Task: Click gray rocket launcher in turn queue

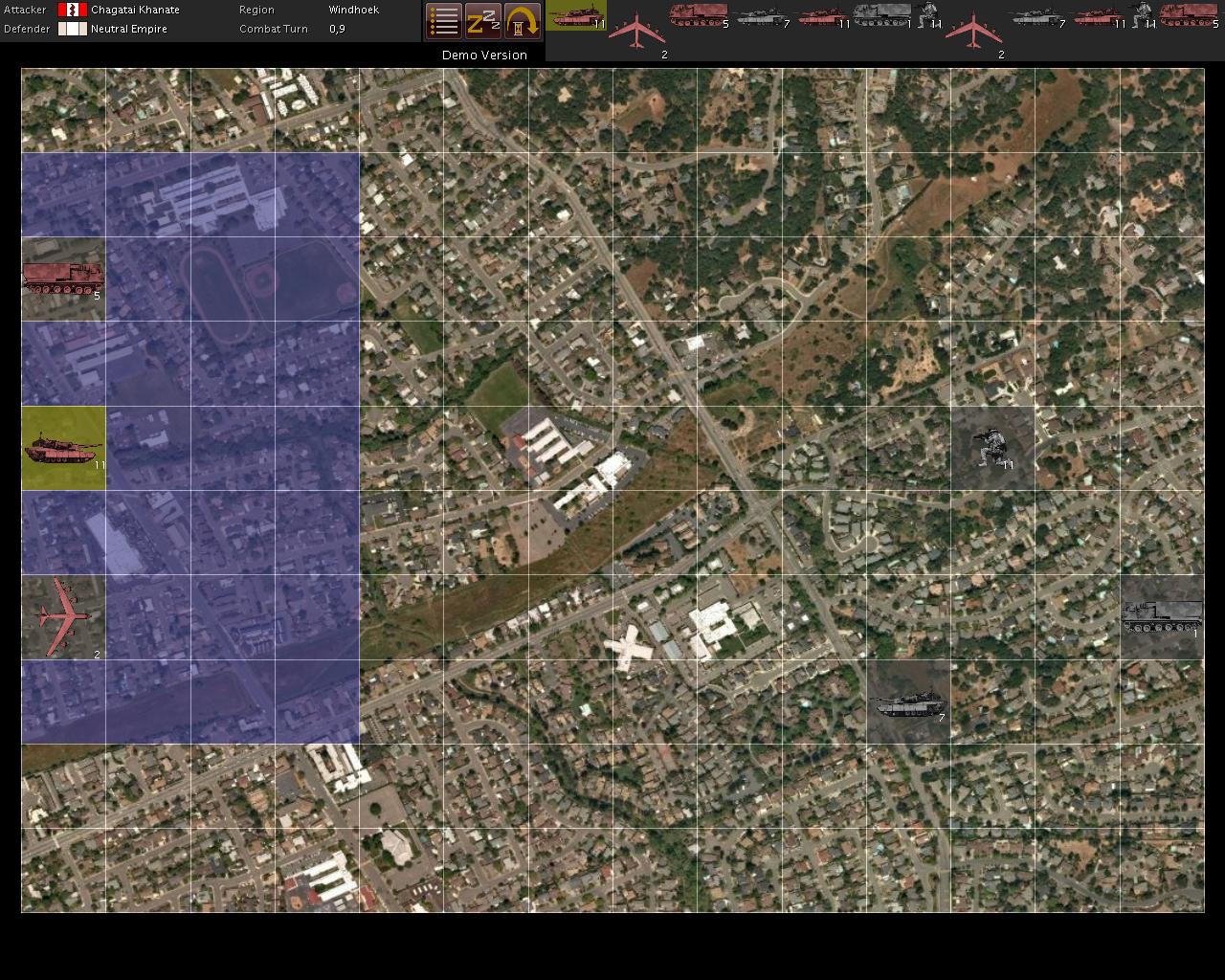Action: coord(881,15)
